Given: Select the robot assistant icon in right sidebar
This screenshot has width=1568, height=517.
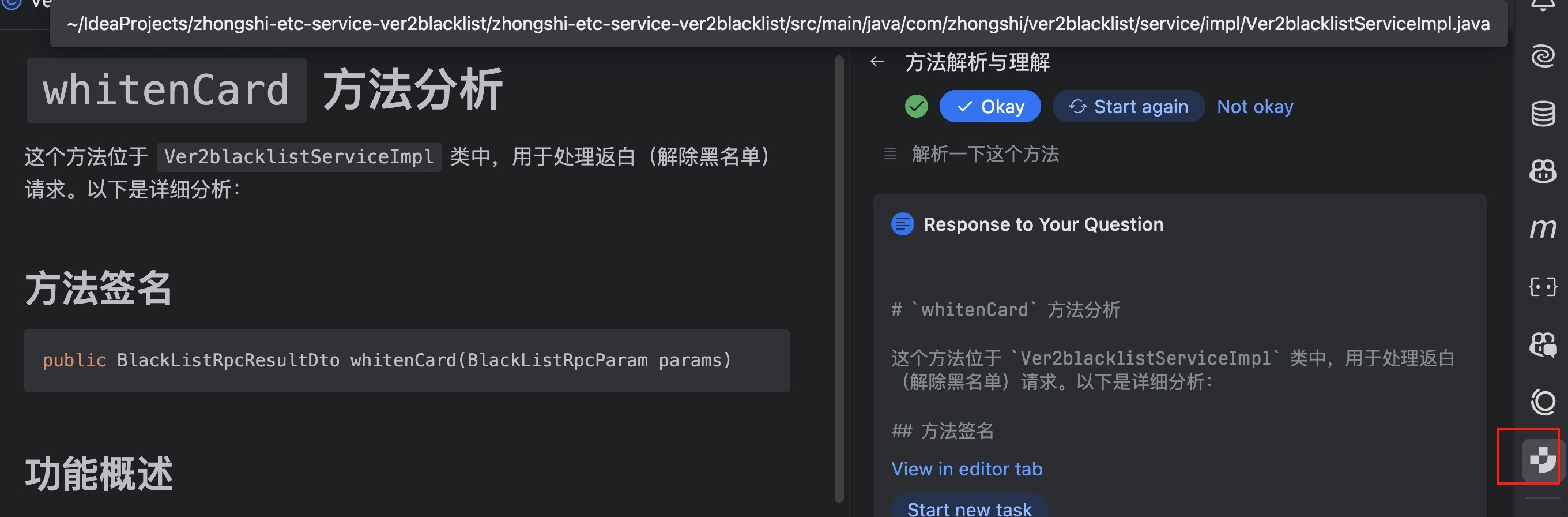Looking at the screenshot, I should click(1544, 171).
